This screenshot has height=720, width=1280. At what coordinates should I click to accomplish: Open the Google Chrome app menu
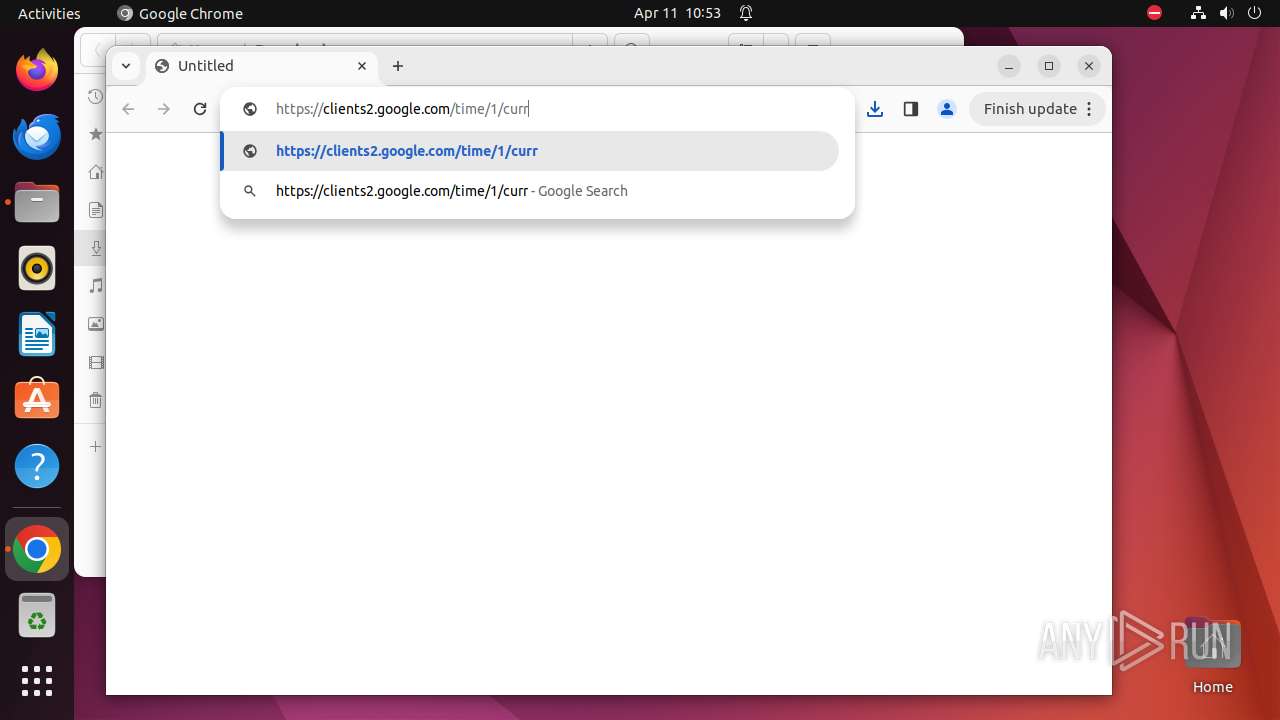pos(180,13)
